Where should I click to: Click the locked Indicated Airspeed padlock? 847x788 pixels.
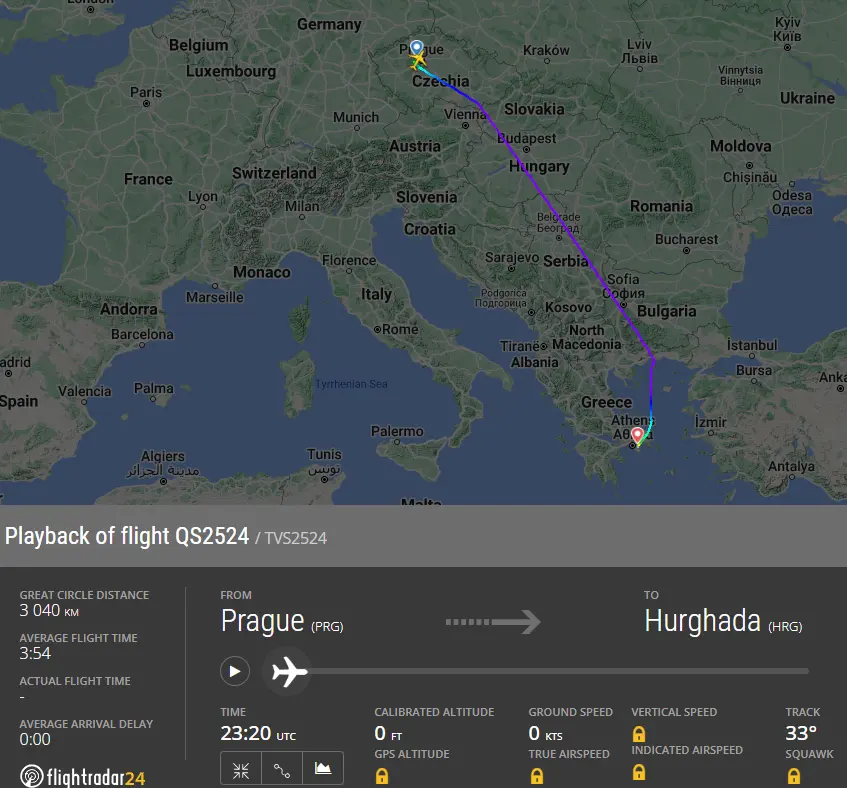pyautogui.click(x=639, y=772)
